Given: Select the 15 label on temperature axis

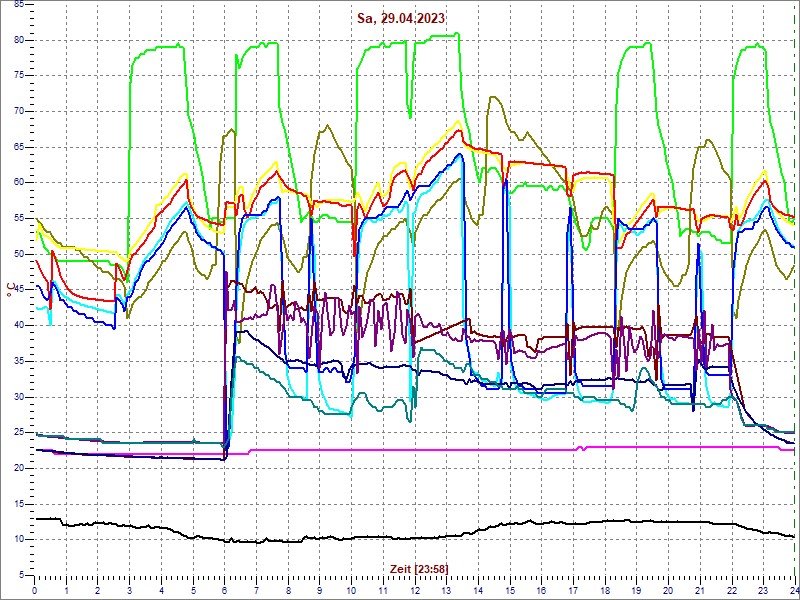Looking at the screenshot, I should tap(18, 504).
